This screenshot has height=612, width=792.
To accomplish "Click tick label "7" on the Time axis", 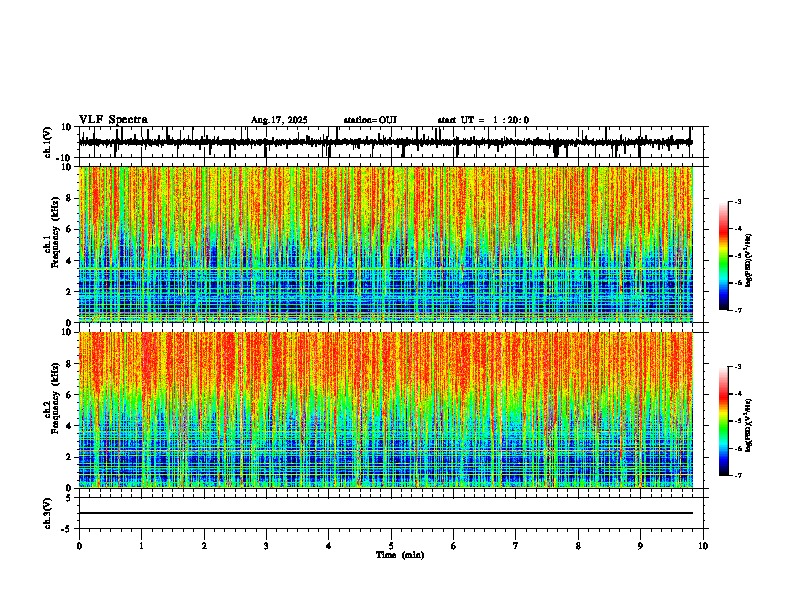I will coord(516,546).
